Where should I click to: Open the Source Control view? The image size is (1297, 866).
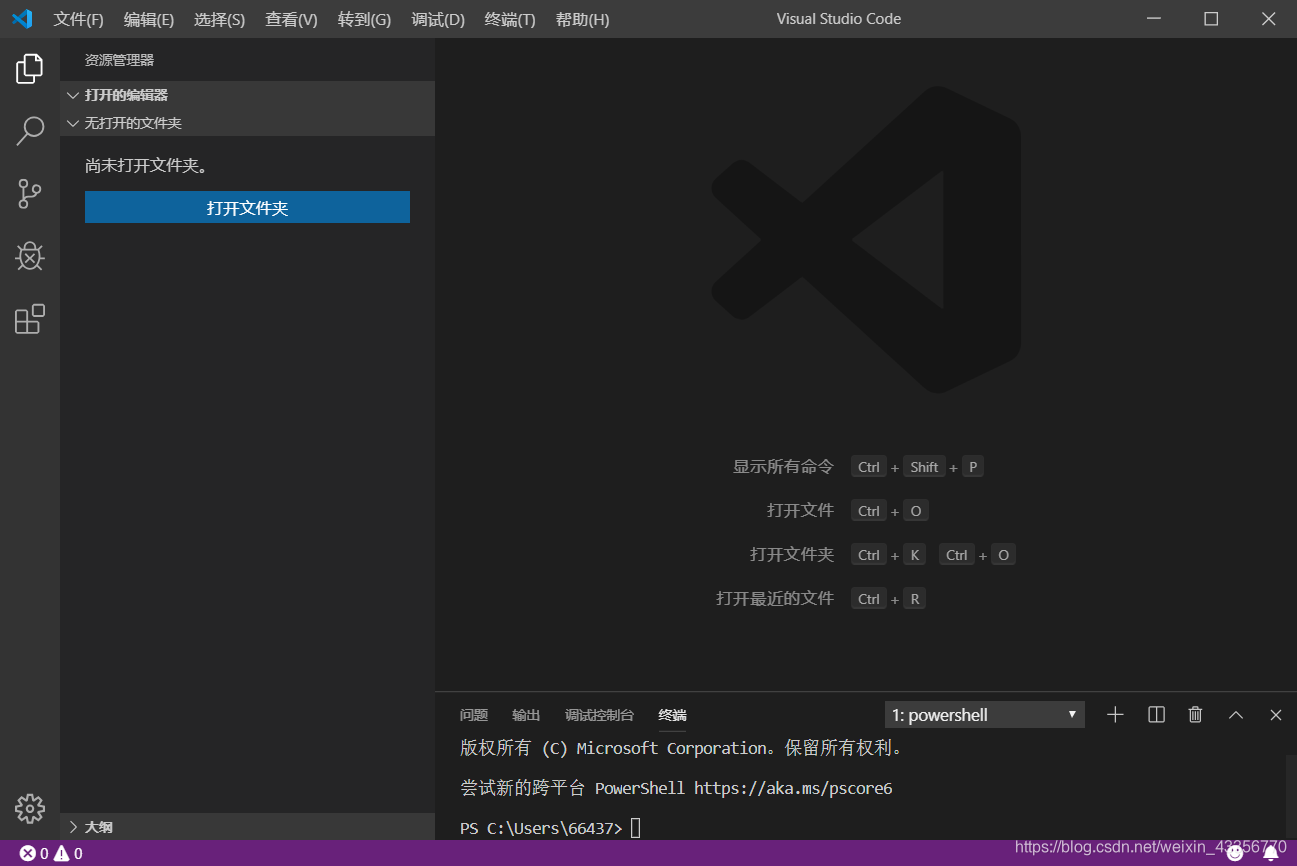tap(30, 194)
